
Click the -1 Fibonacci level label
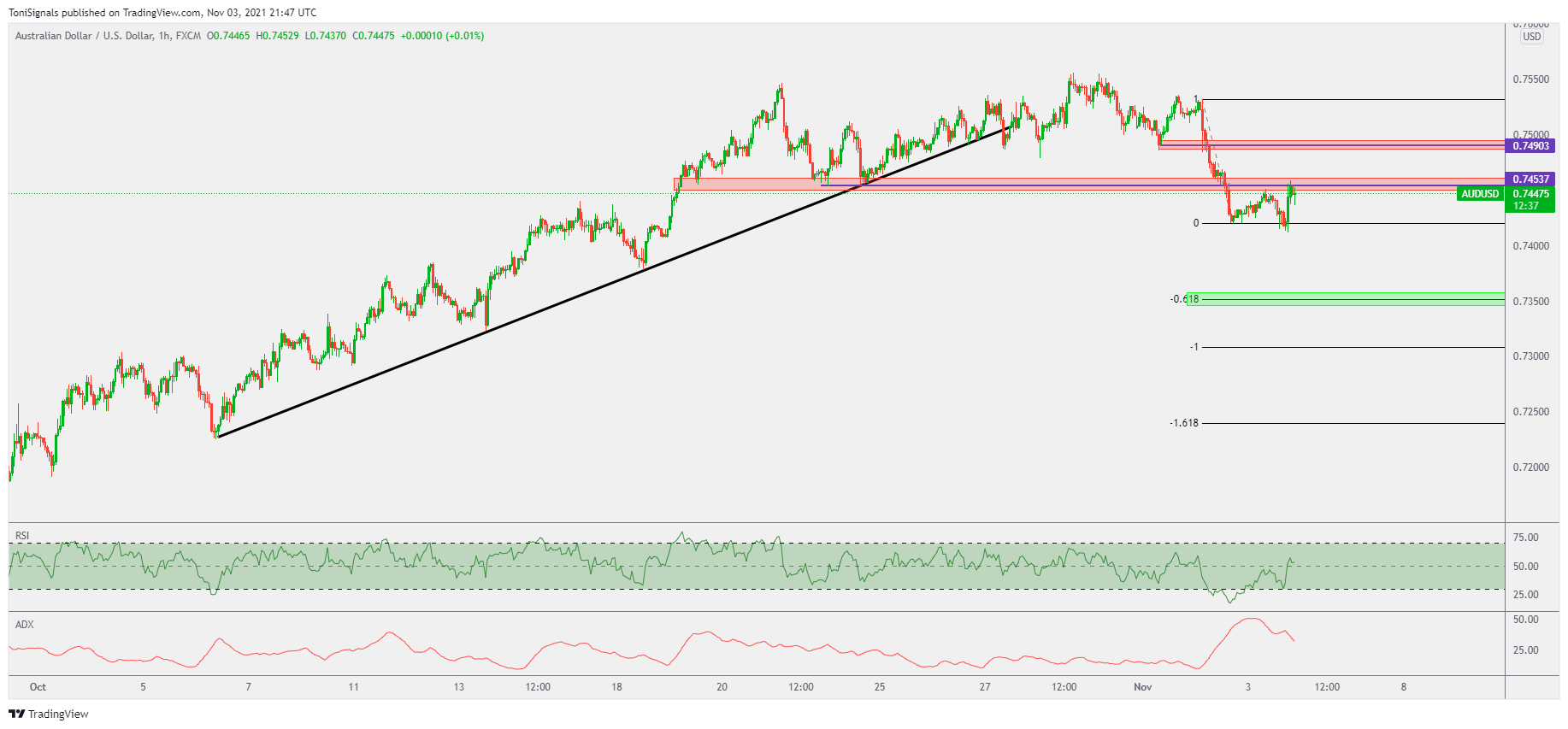tap(1194, 347)
